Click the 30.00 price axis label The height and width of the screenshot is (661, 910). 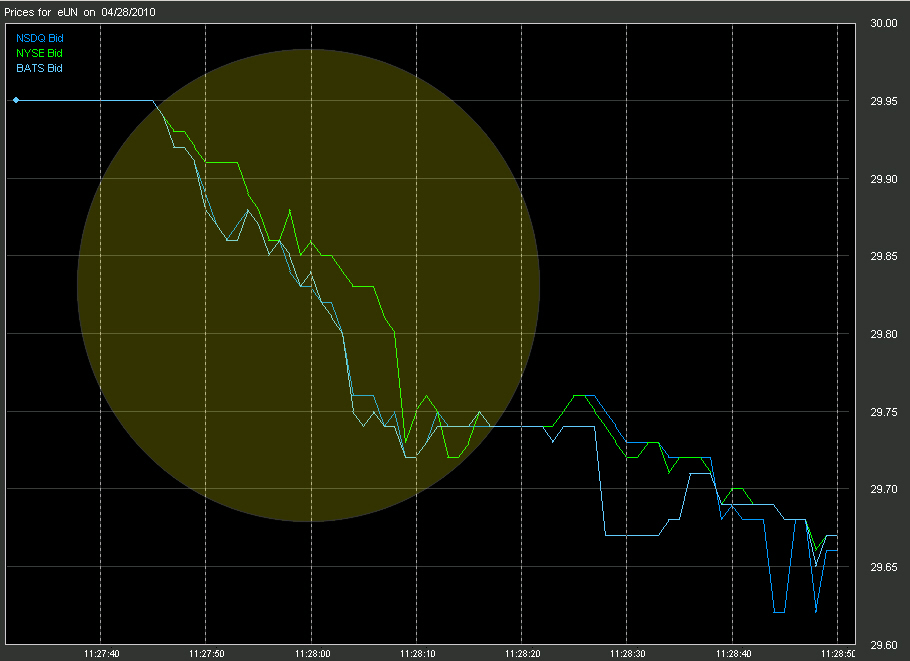tap(883, 23)
